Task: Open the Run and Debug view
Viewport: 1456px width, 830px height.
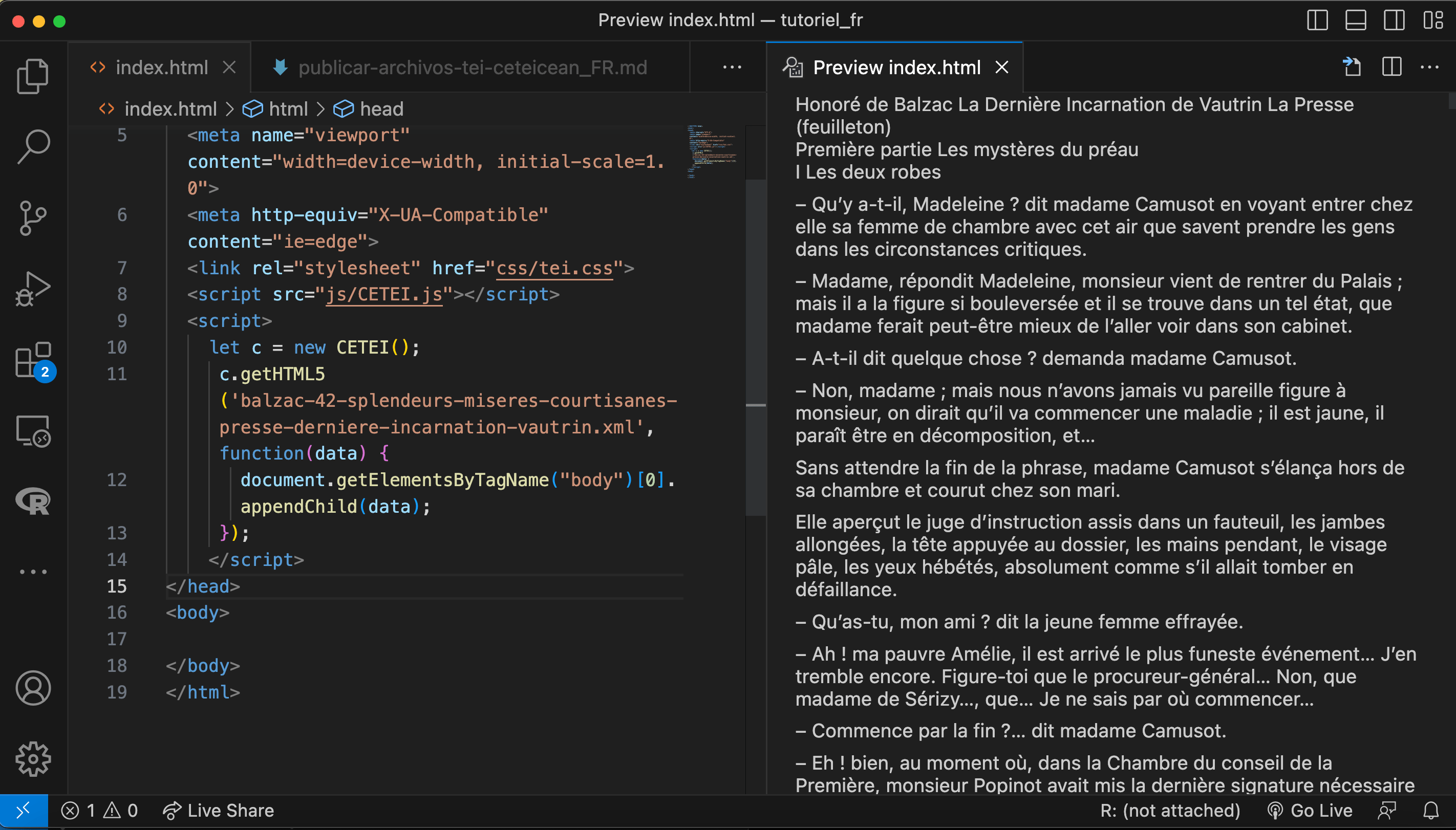Action: (32, 290)
